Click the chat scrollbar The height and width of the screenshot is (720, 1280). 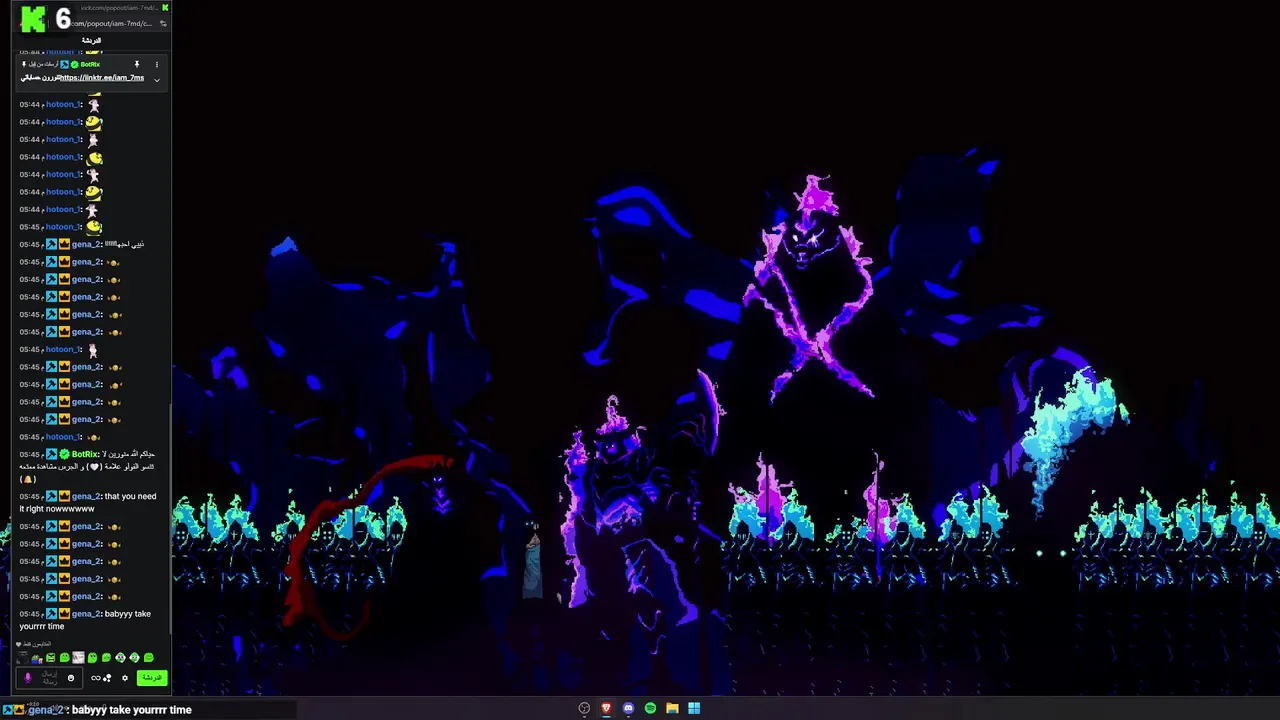(x=170, y=520)
